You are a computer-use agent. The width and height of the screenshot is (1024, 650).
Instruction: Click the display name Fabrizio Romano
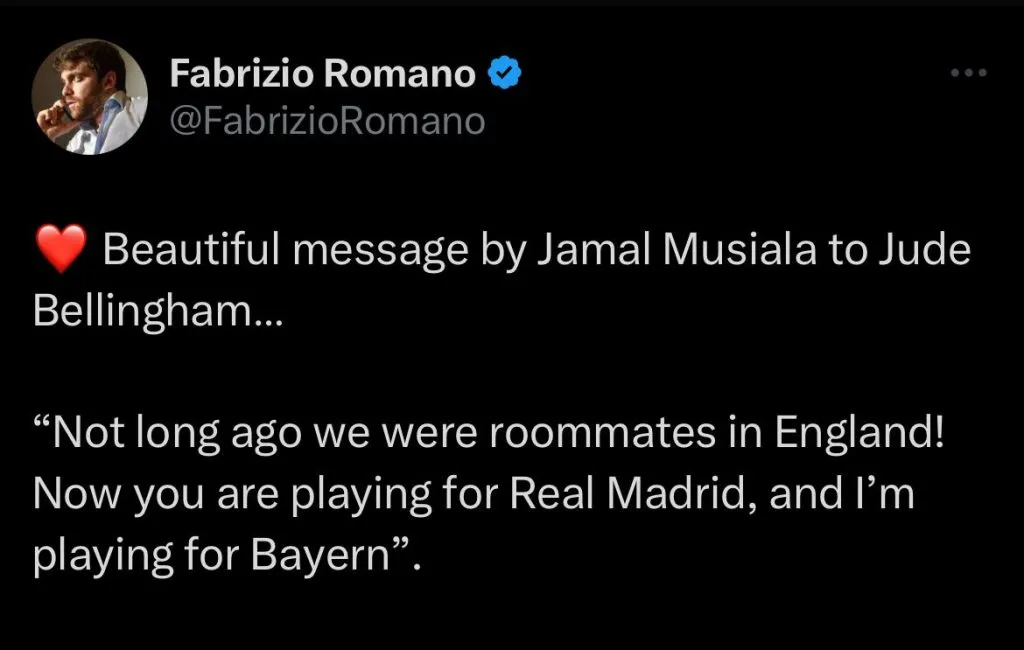322,73
